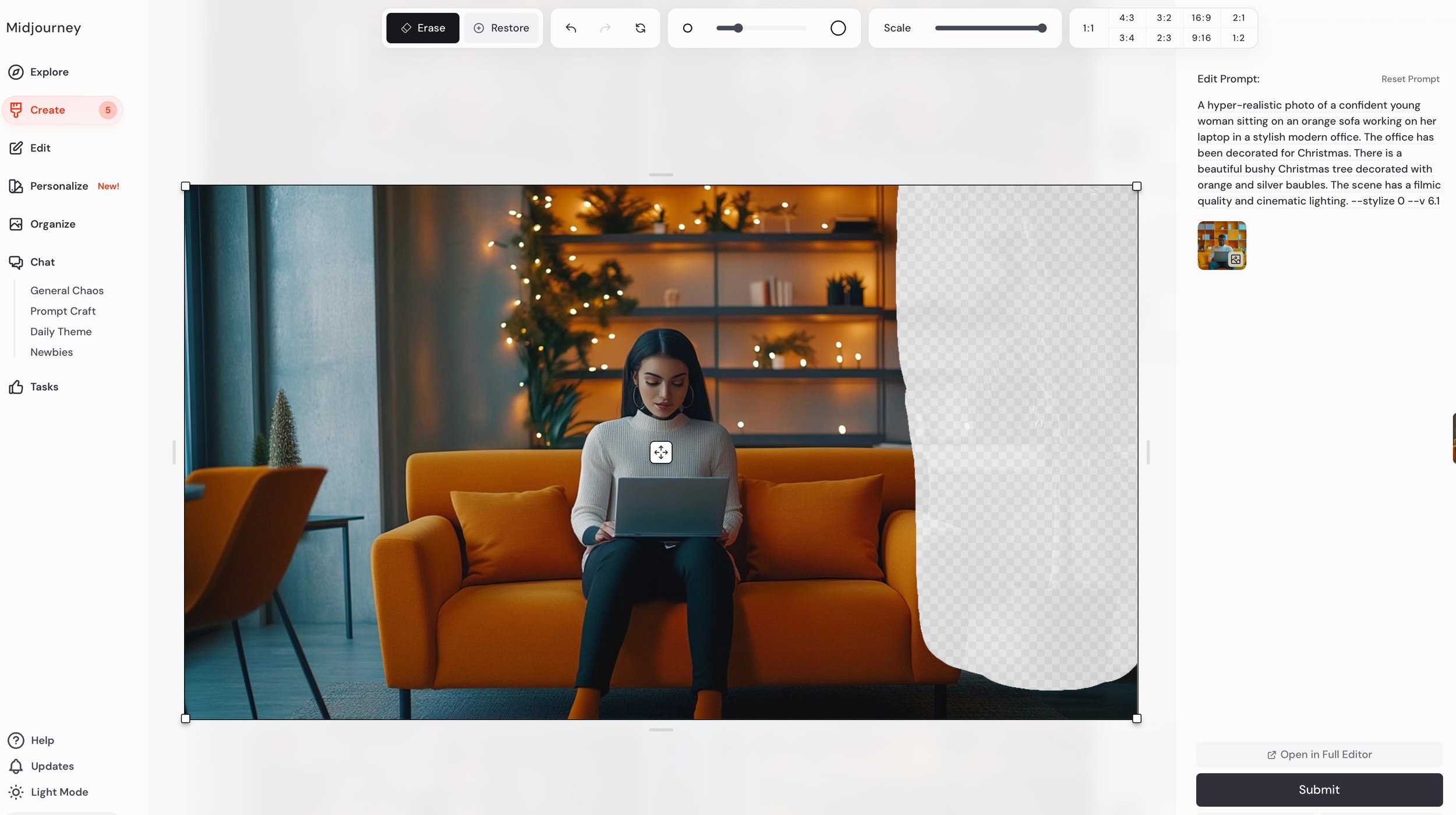The height and width of the screenshot is (815, 1456).
Task: Set aspect ratio to 3:2
Action: pos(1164,18)
